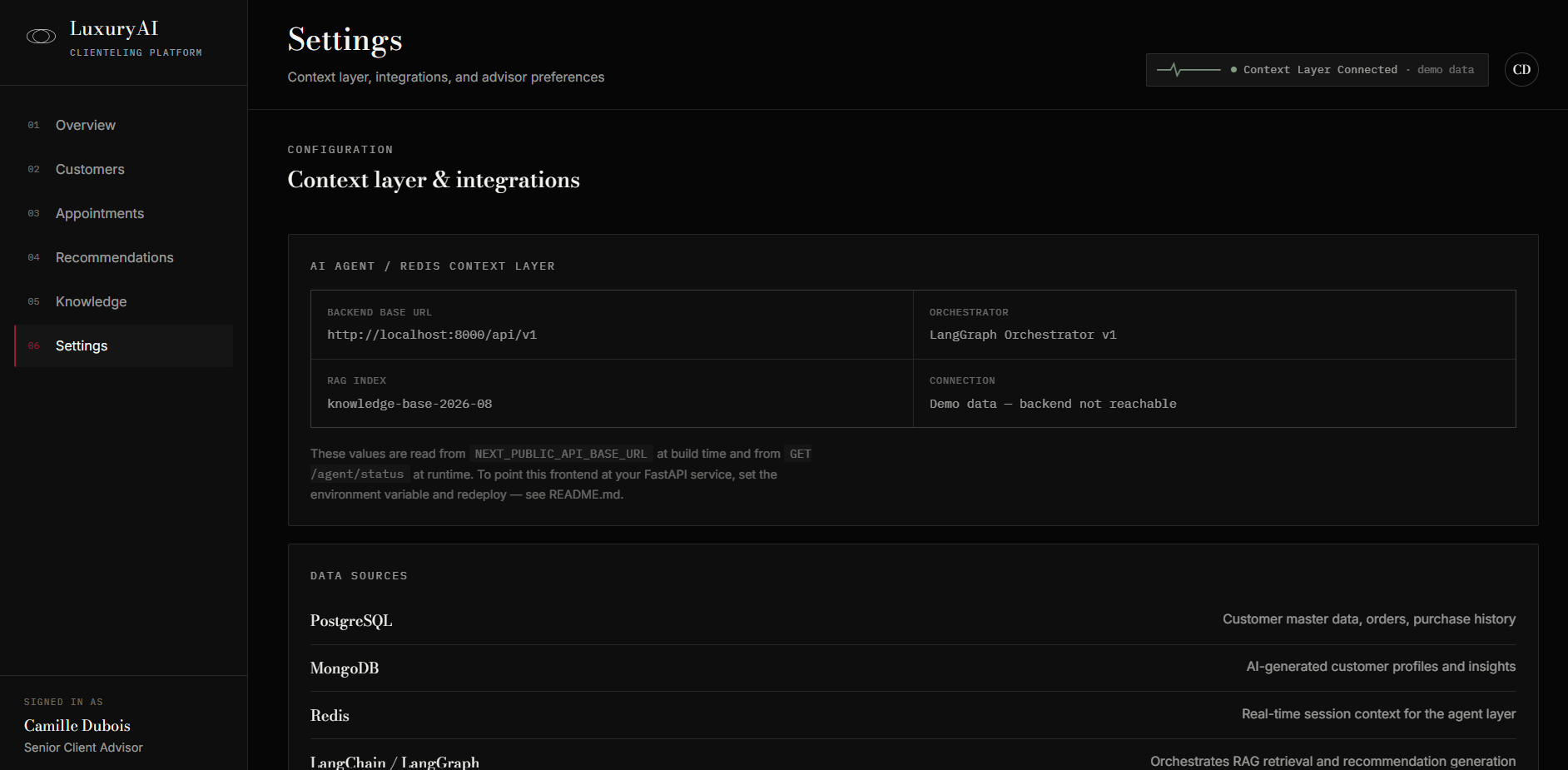The width and height of the screenshot is (1568, 770).
Task: Click the /agent/status code snippet
Action: click(x=358, y=474)
